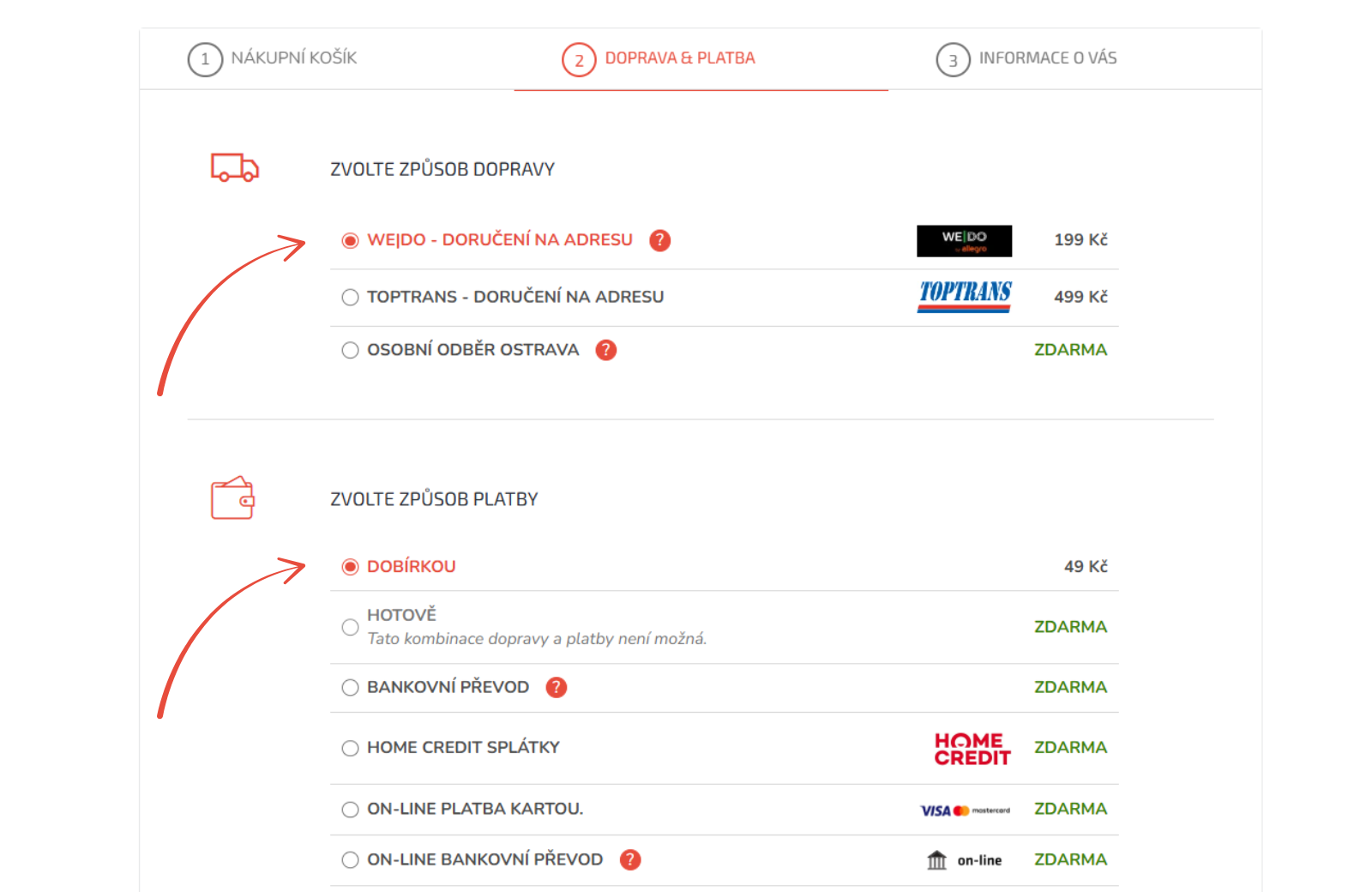
Task: Select Bankovní převod payment radio button
Action: (x=350, y=687)
